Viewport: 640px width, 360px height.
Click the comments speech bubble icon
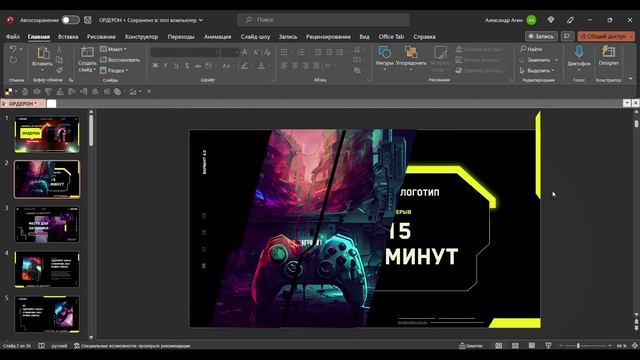(567, 36)
